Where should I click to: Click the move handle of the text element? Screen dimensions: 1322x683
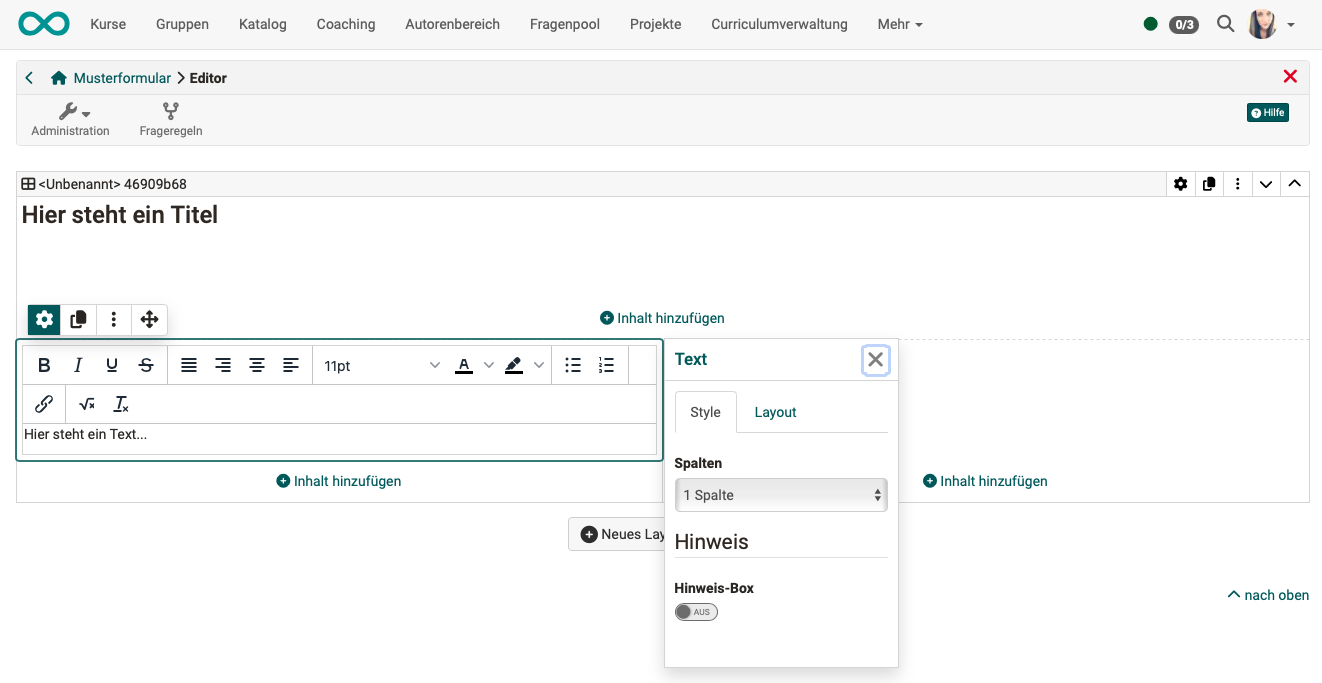pos(149,319)
